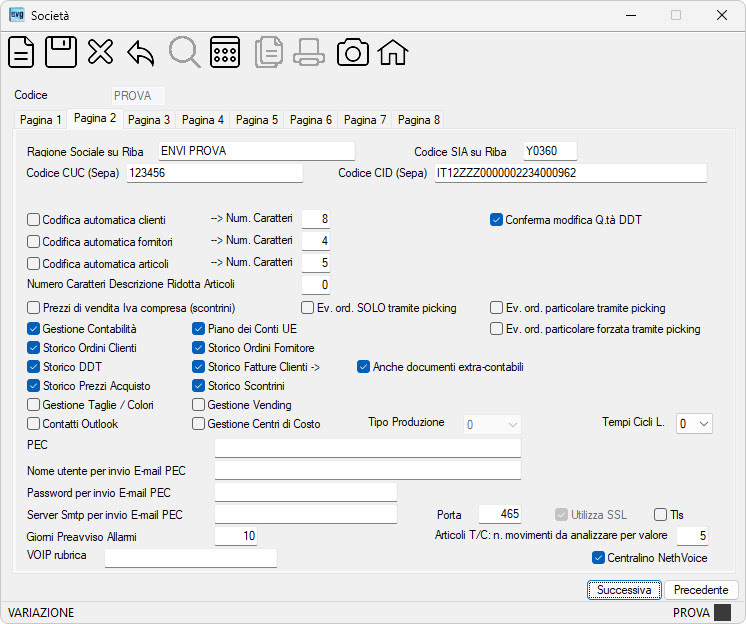Open search with the magnifying glass icon
Viewport: 746px width, 624px height.
click(x=185, y=52)
